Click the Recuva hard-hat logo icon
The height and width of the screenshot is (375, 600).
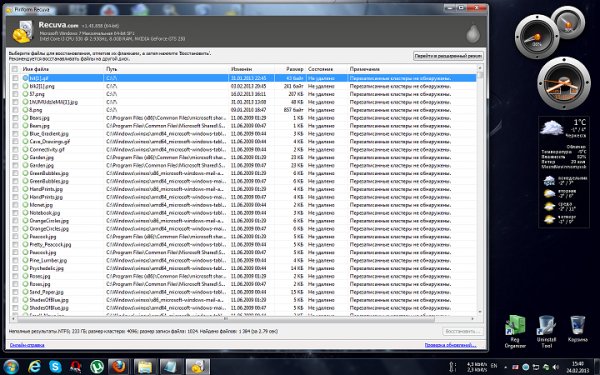[x=22, y=32]
